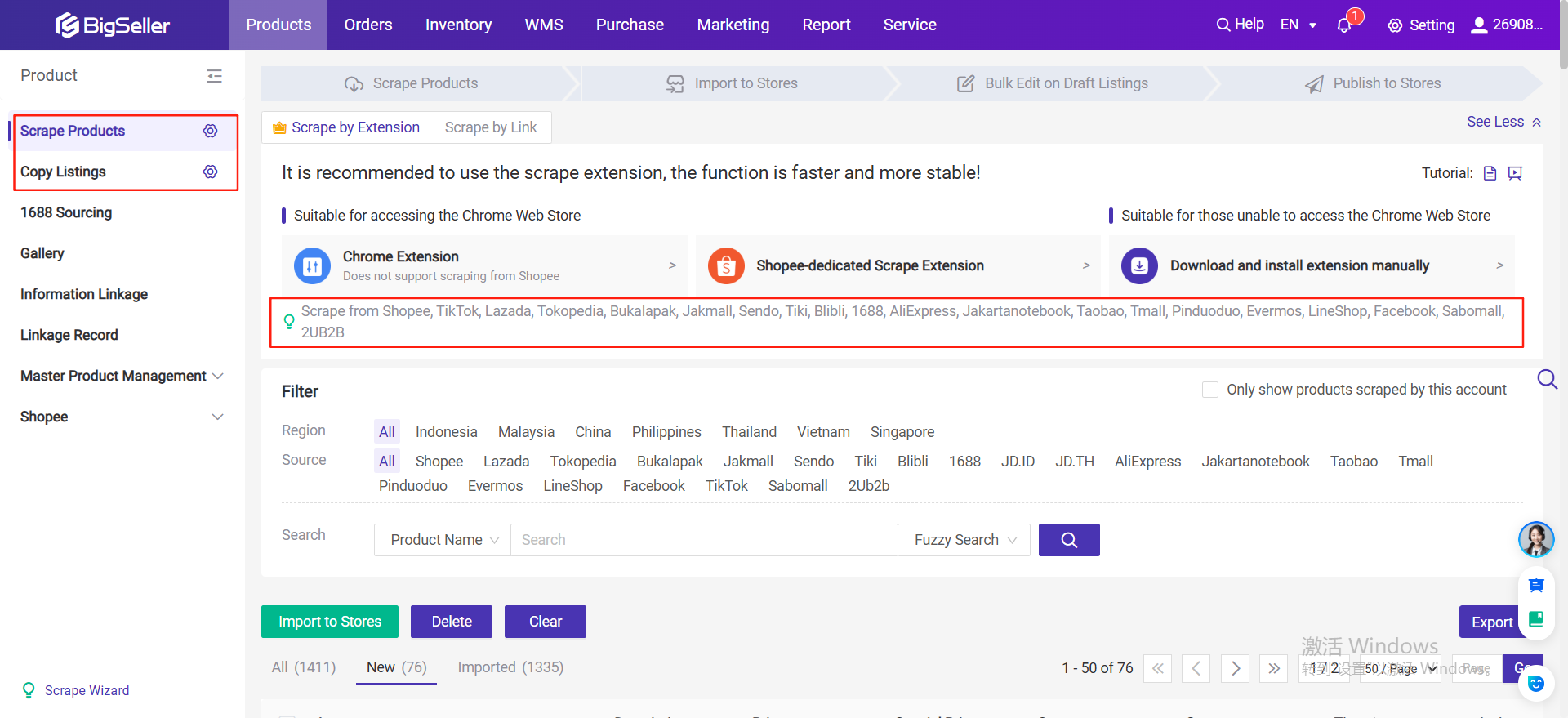Enable only show products scraped by this account
This screenshot has width=1568, height=718.
click(1210, 390)
